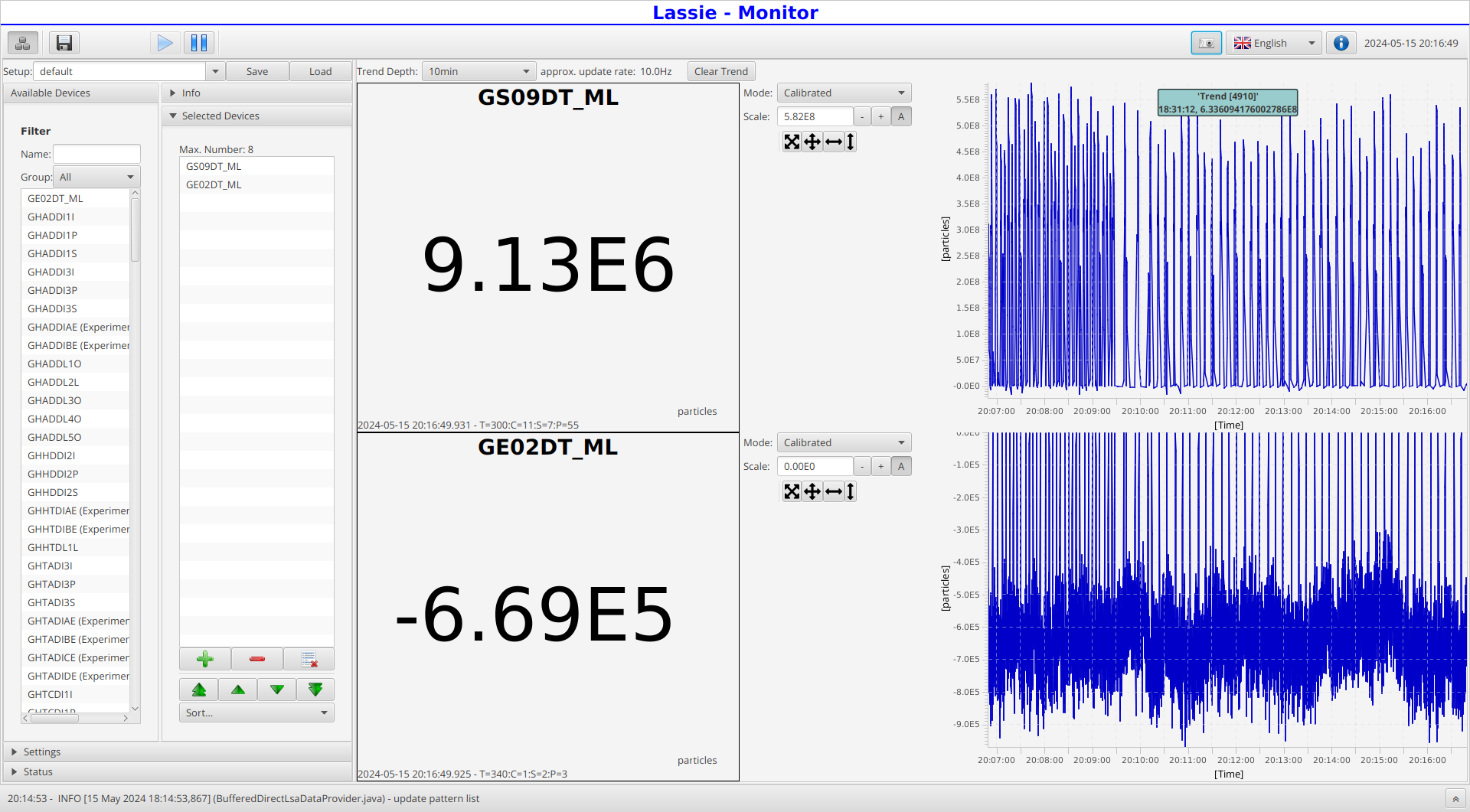
Task: Expand log with bottom-right double chevron
Action: (1455, 799)
